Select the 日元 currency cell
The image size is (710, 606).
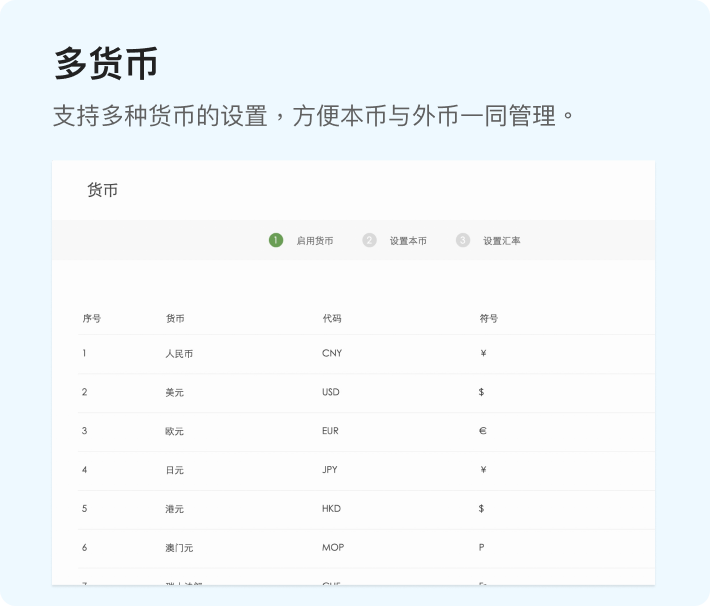point(174,470)
